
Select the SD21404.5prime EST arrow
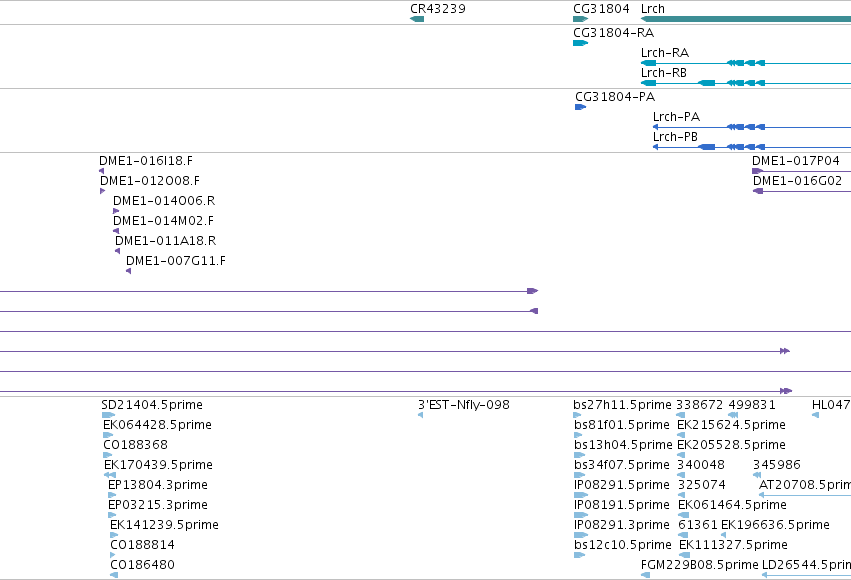[x=108, y=415]
